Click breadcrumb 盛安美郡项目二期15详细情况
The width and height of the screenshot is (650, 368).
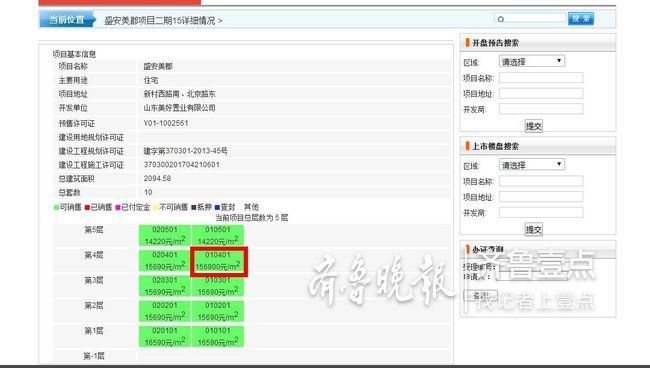click(160, 20)
